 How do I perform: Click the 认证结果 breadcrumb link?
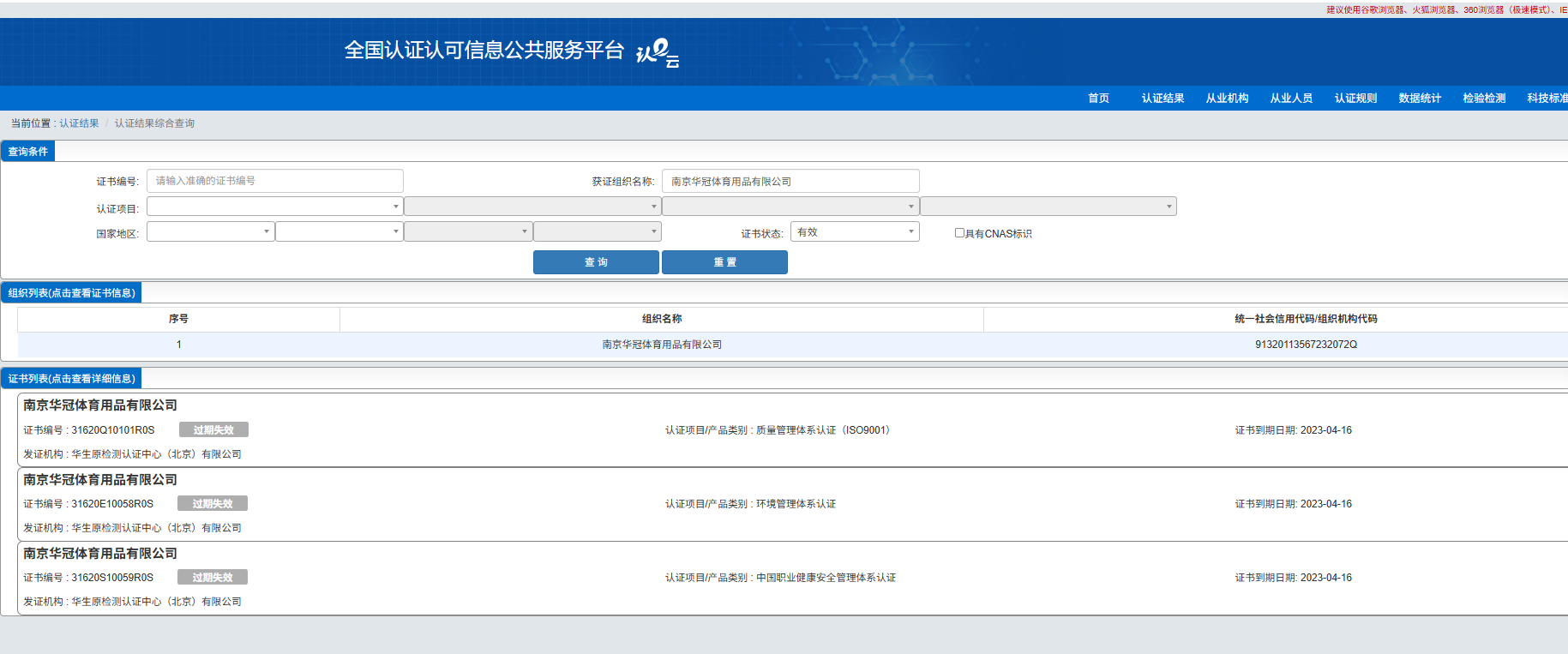tap(79, 123)
